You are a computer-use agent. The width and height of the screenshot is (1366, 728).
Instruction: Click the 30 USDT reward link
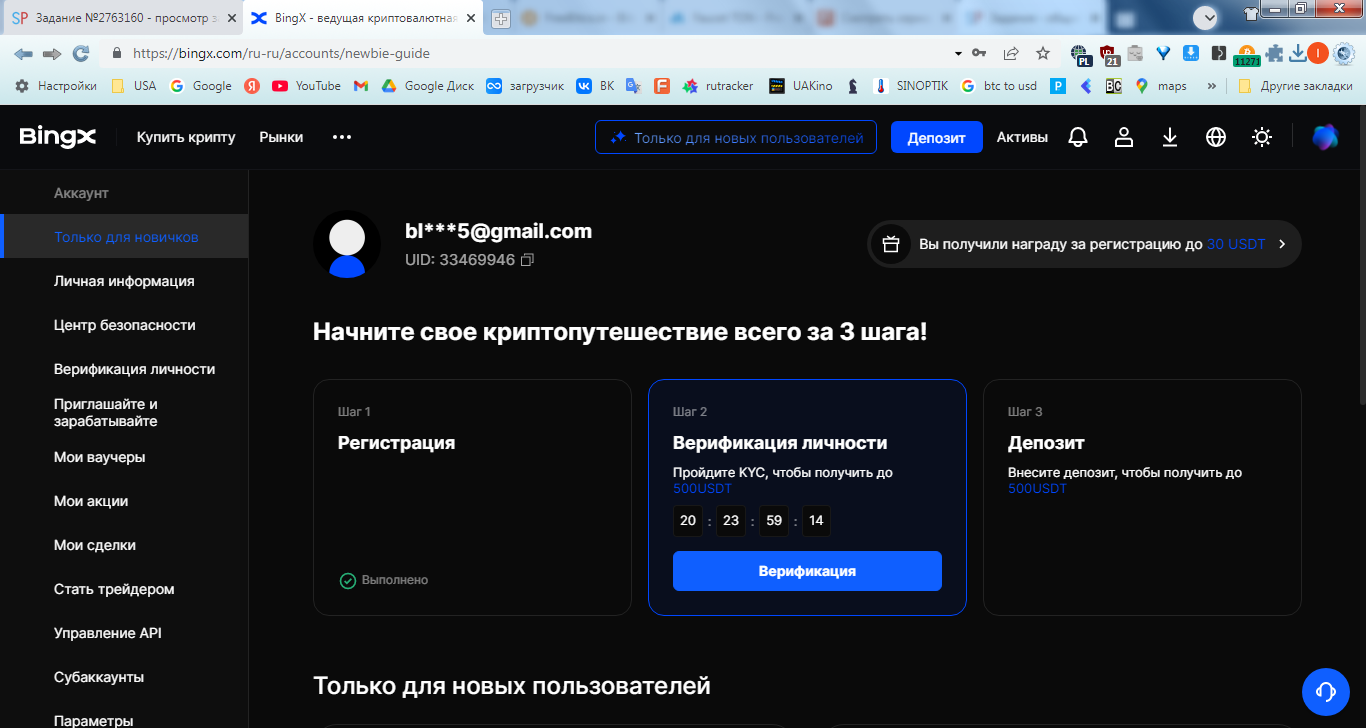click(x=1236, y=244)
